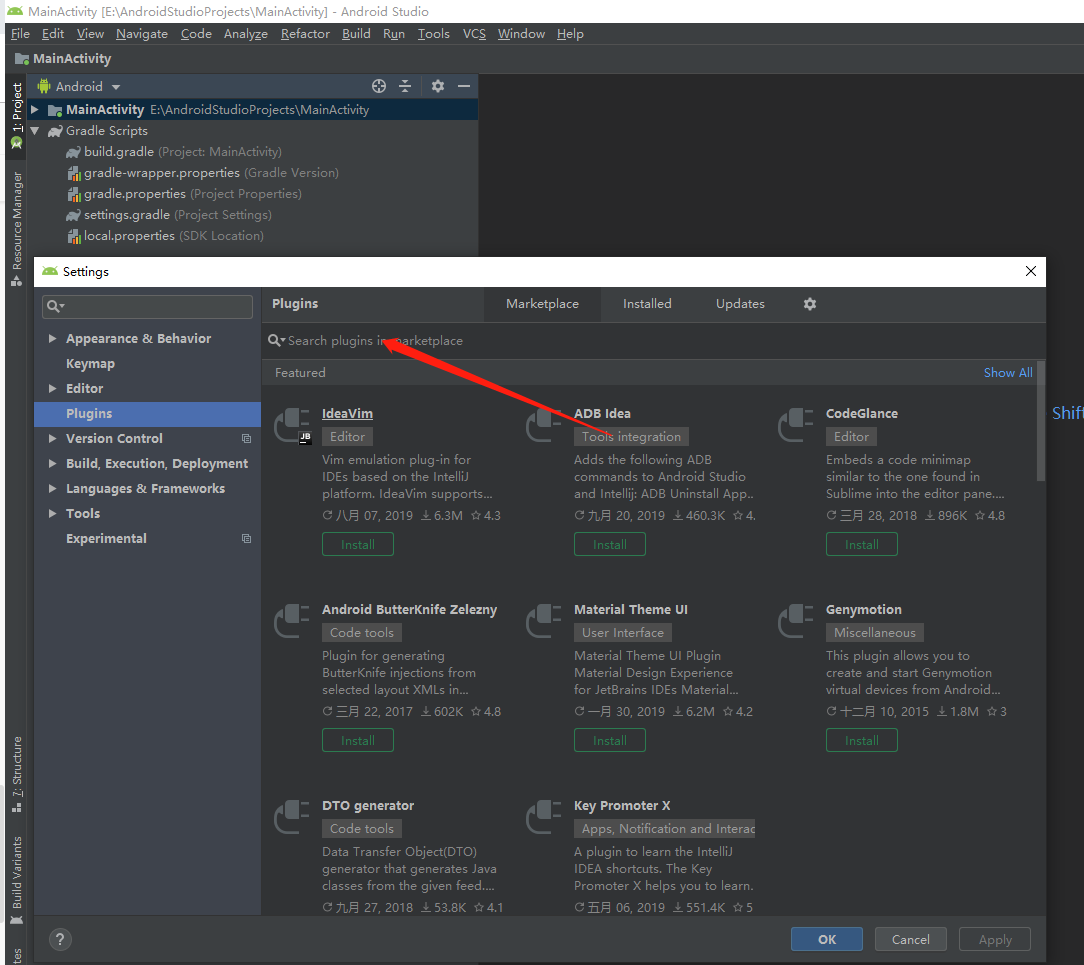The height and width of the screenshot is (965, 1084).
Task: Expand Appearance & Behavior settings
Action: [x=52, y=339]
